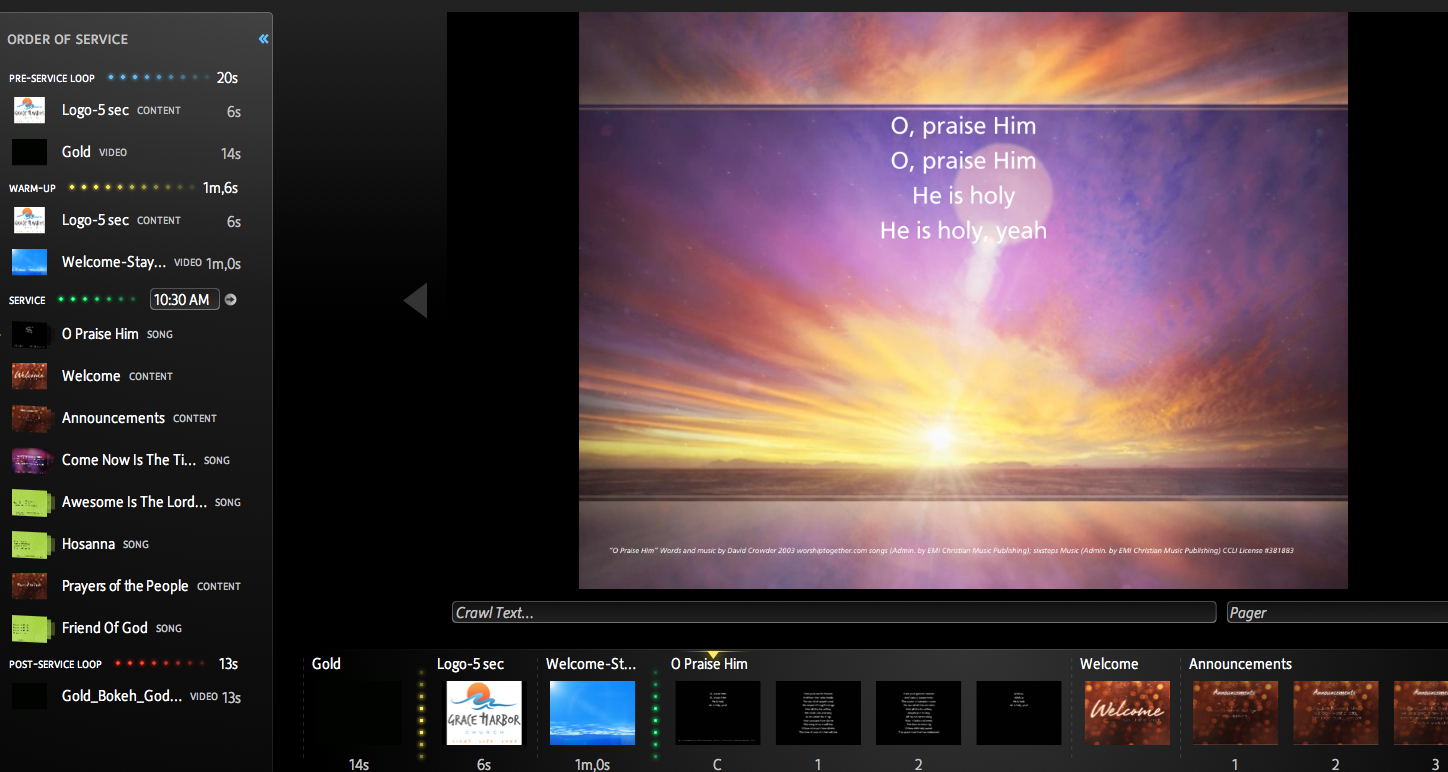Select Gold_Bokeh_God... post-service video
Image resolution: width=1448 pixels, height=772 pixels.
click(x=127, y=696)
